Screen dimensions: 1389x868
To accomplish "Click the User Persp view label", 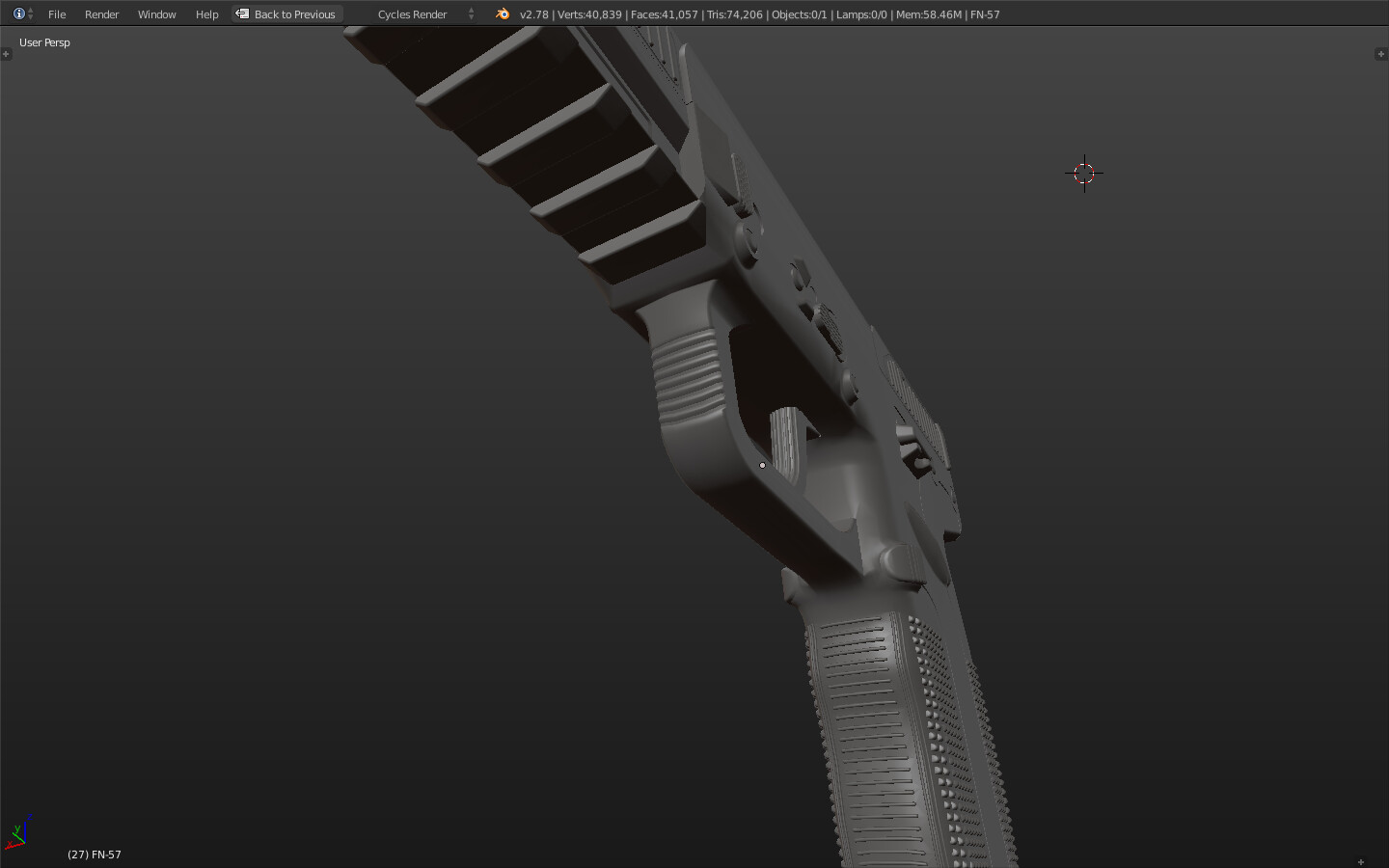I will [44, 42].
